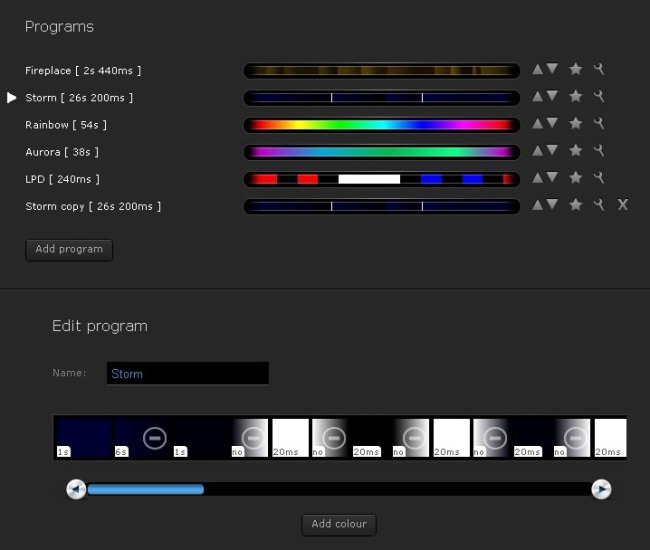Delete Storm copy using the X icon

(622, 205)
